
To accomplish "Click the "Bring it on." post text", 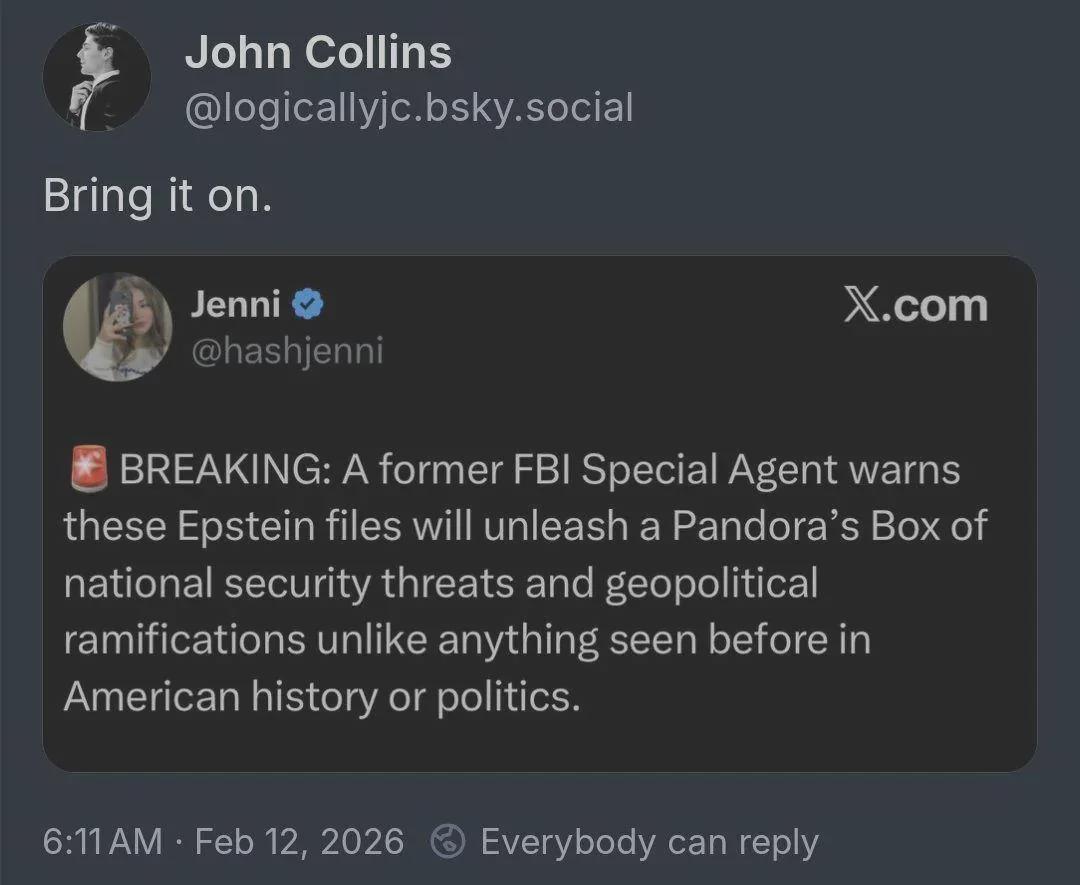I will 158,196.
